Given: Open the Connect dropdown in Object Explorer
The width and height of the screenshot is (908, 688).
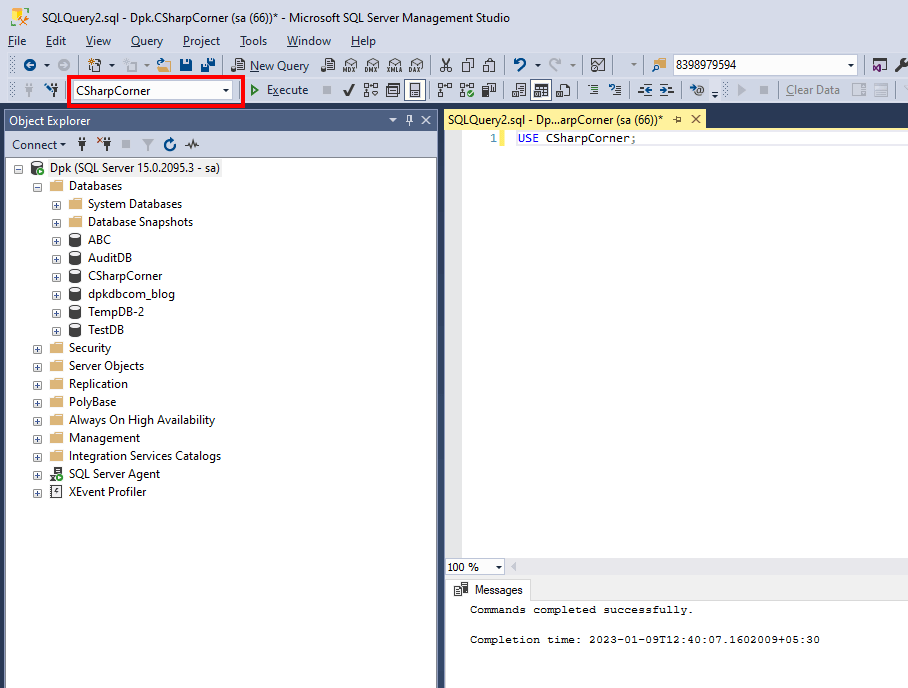Looking at the screenshot, I should (38, 144).
